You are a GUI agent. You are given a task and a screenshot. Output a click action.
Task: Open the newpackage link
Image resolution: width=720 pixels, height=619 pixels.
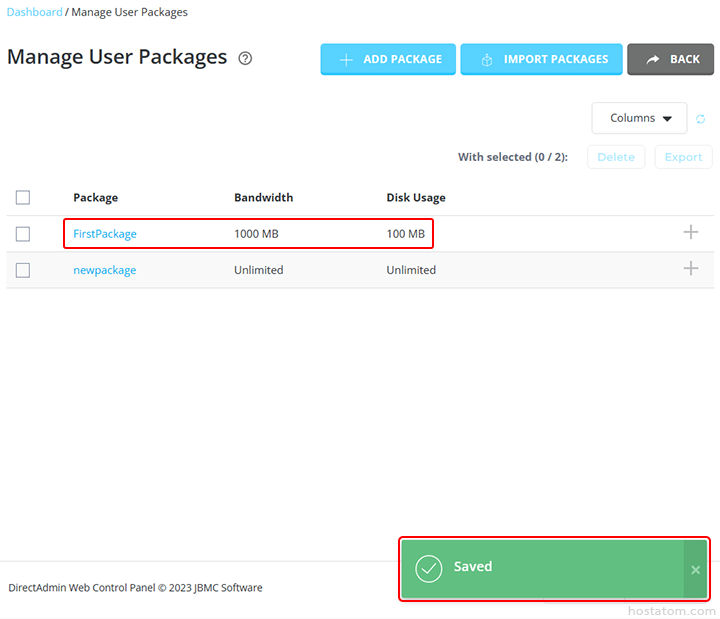[105, 270]
